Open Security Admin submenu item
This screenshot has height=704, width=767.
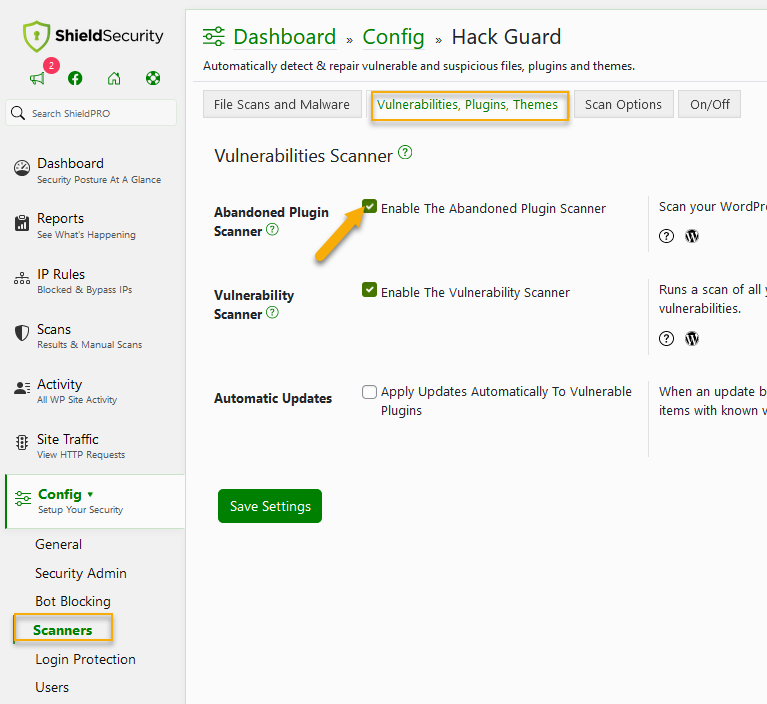pos(81,573)
